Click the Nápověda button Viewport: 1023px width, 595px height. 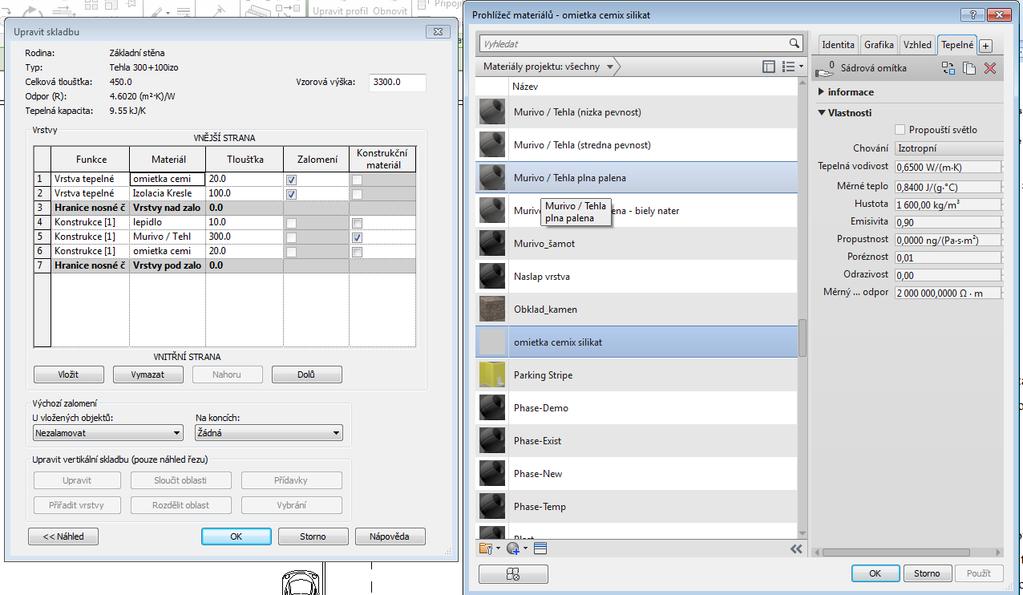coord(390,536)
